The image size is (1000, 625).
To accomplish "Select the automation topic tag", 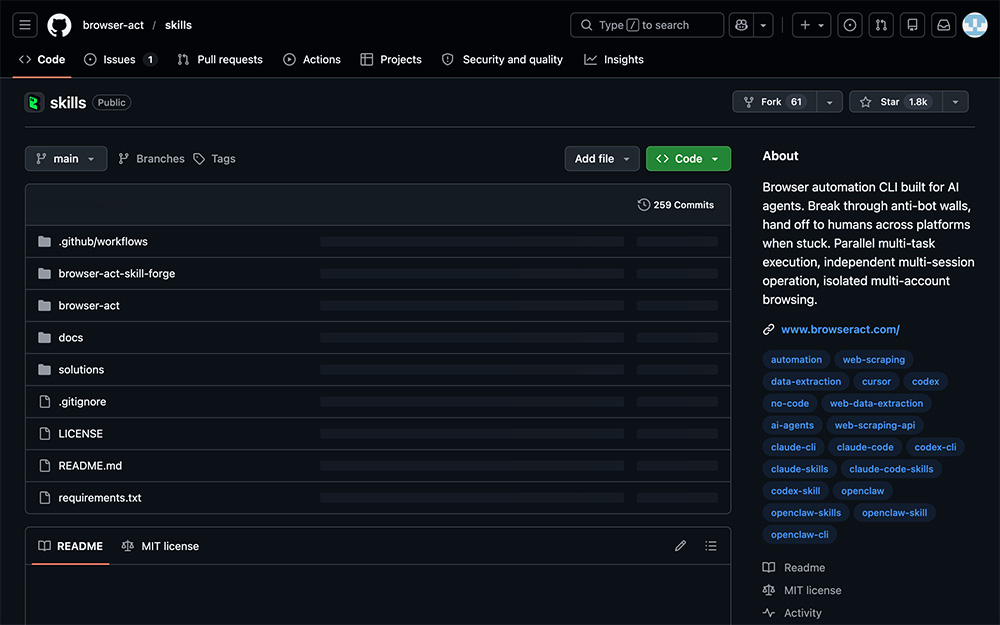I will pos(796,360).
